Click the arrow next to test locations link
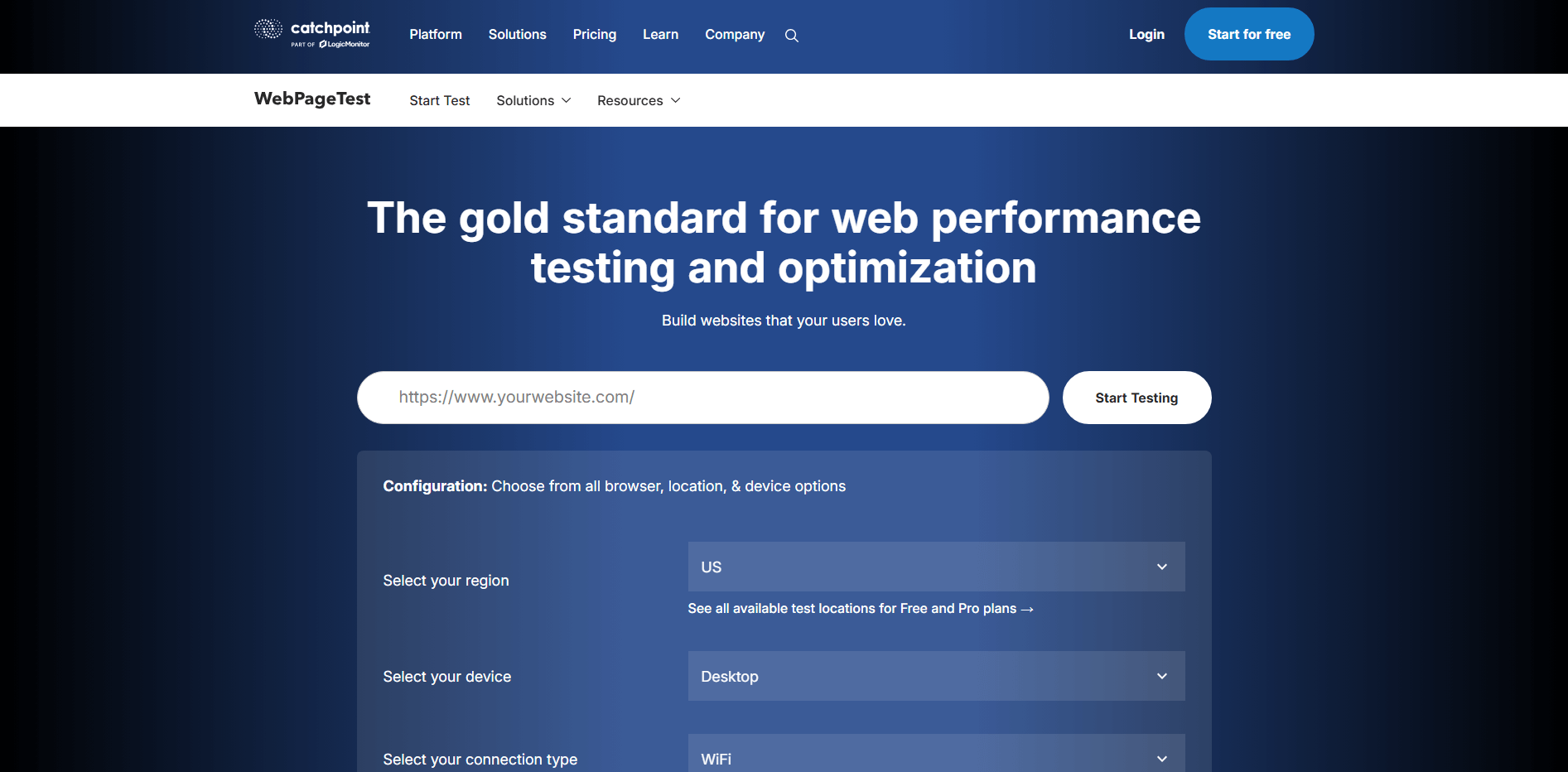Viewport: 1568px width, 772px height. click(x=1027, y=609)
